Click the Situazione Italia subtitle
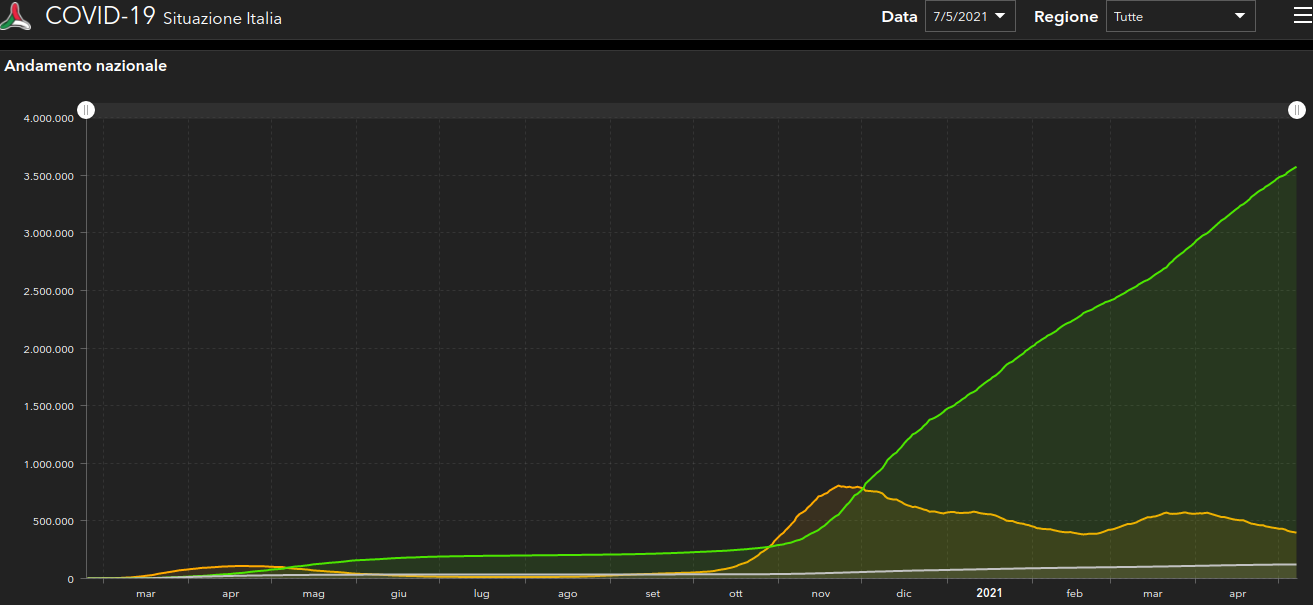Viewport: 1313px width, 605px height. point(222,19)
